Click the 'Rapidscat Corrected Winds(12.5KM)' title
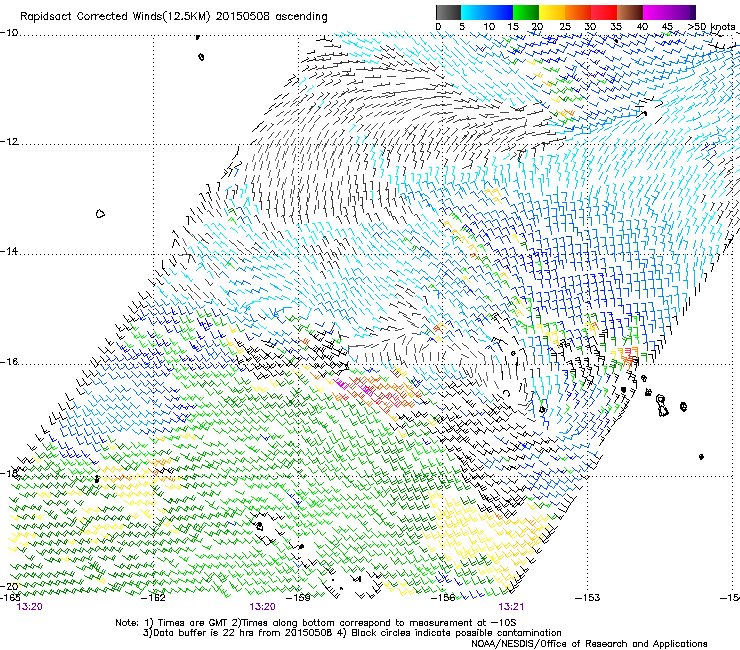Image resolution: width=740 pixels, height=650 pixels. [115, 17]
